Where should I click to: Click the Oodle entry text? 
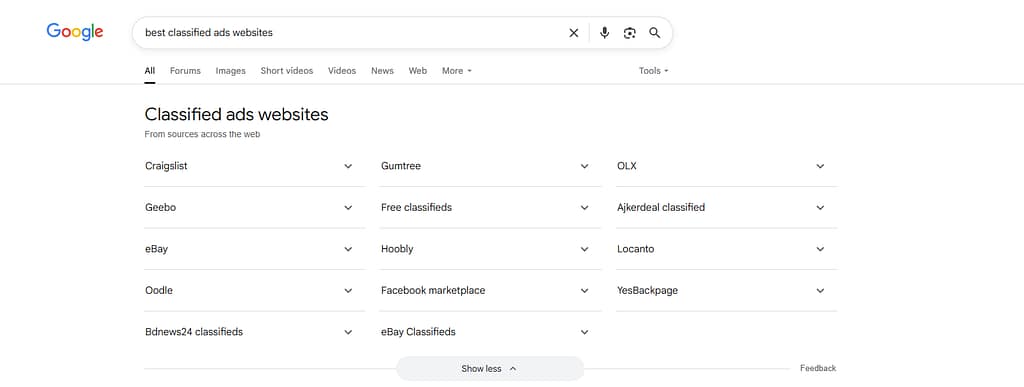(x=159, y=290)
